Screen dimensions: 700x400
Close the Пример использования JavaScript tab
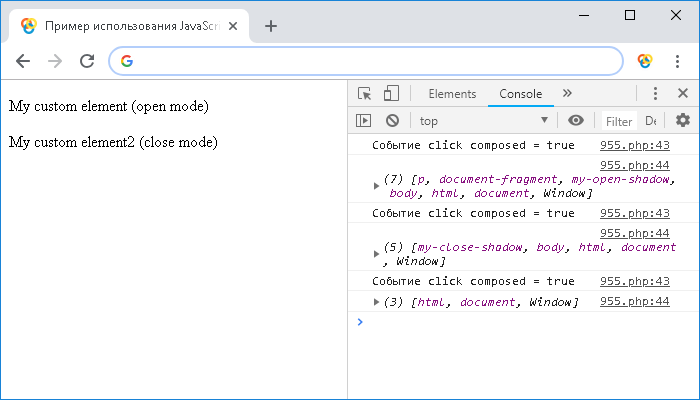(x=233, y=26)
